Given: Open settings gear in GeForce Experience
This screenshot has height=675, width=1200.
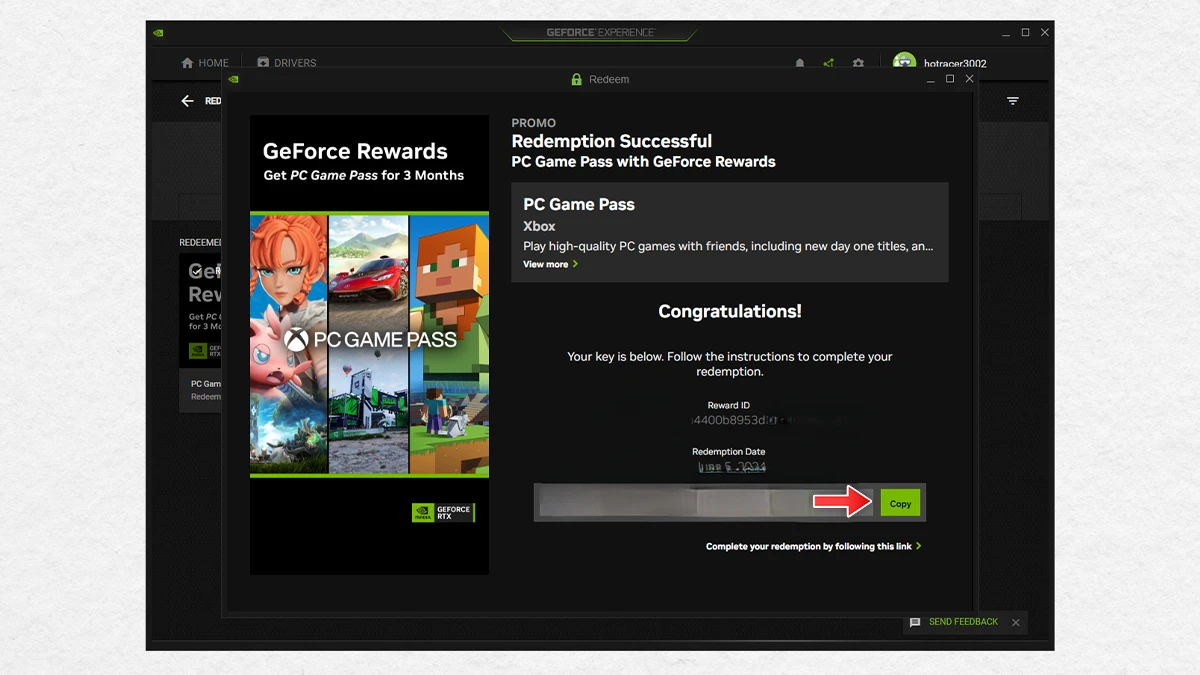Looking at the screenshot, I should pyautogui.click(x=858, y=63).
